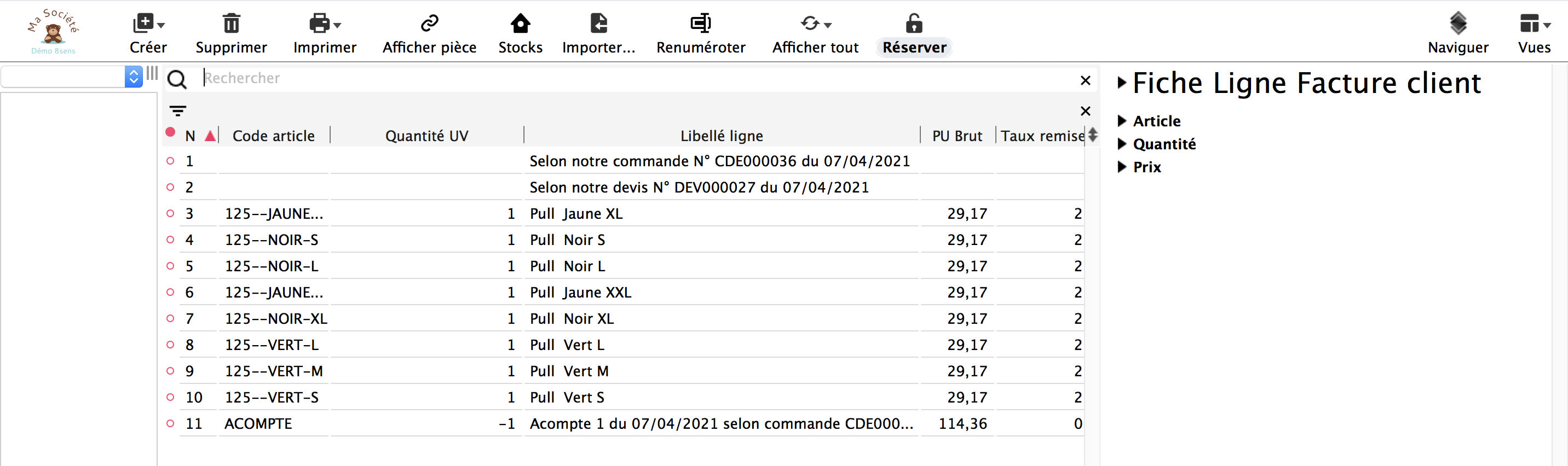Click the Imprimer printer icon
This screenshot has height=466, width=1568.
(319, 23)
